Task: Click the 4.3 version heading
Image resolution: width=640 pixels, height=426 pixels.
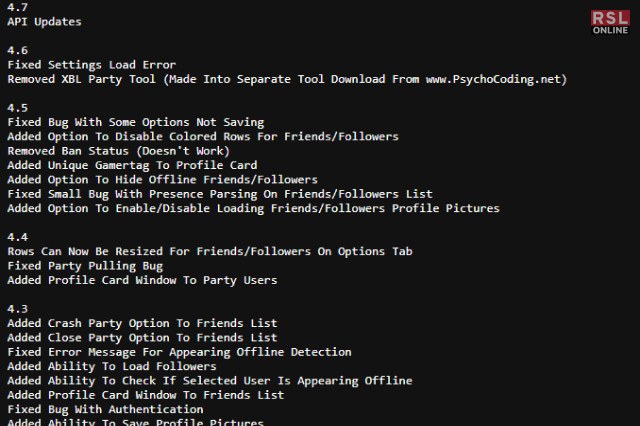Action: [x=17, y=309]
